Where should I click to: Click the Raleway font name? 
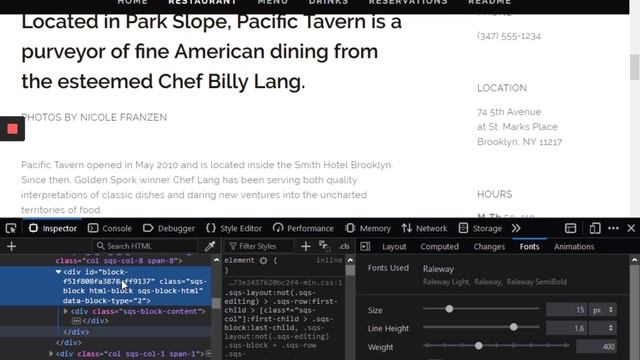pos(438,269)
